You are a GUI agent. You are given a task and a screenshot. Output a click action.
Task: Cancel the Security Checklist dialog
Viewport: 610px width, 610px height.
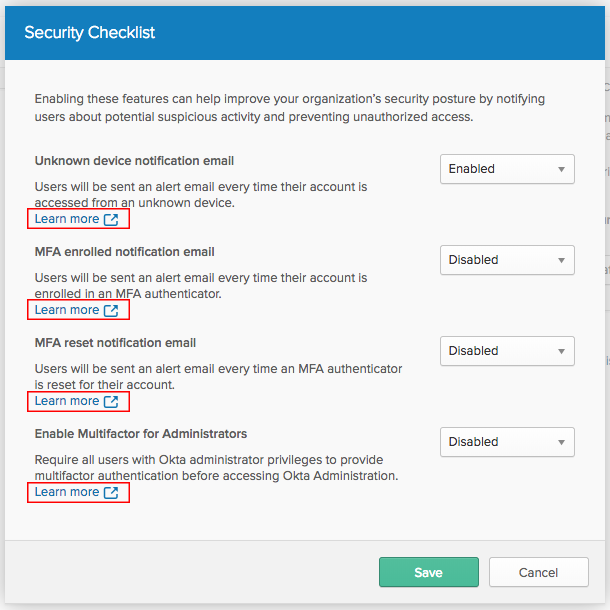[x=538, y=572]
